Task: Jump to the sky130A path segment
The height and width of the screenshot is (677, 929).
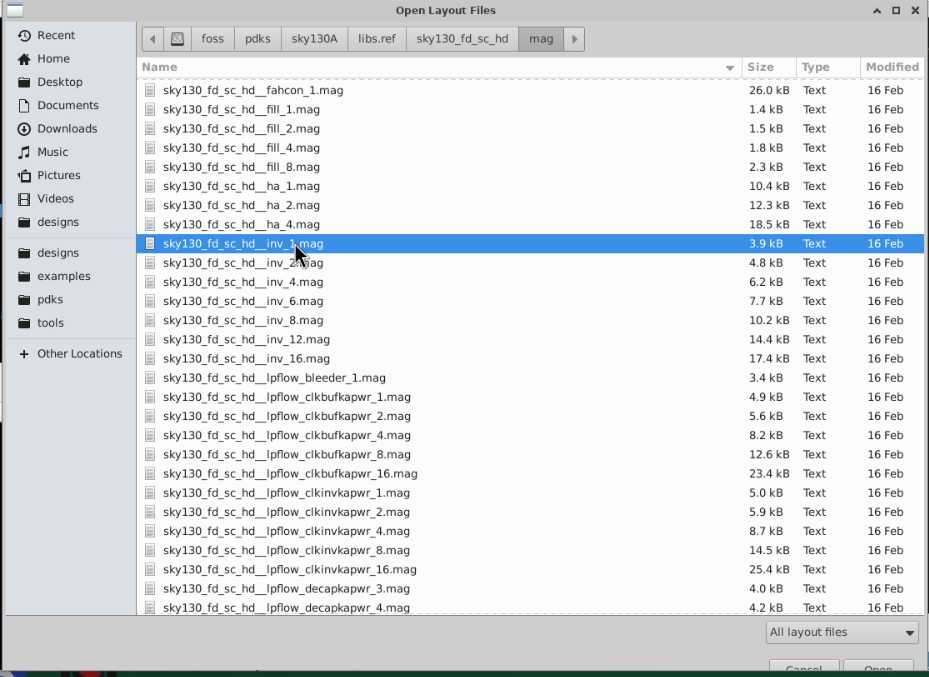Action: coord(314,40)
